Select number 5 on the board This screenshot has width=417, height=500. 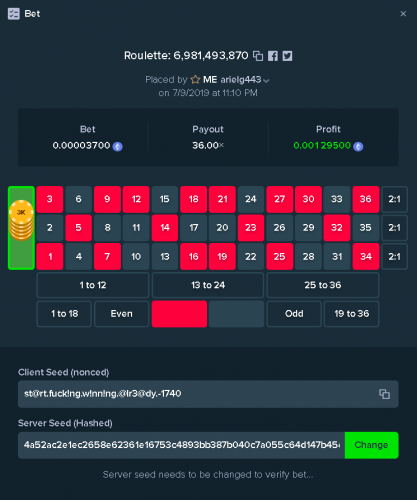(79, 228)
